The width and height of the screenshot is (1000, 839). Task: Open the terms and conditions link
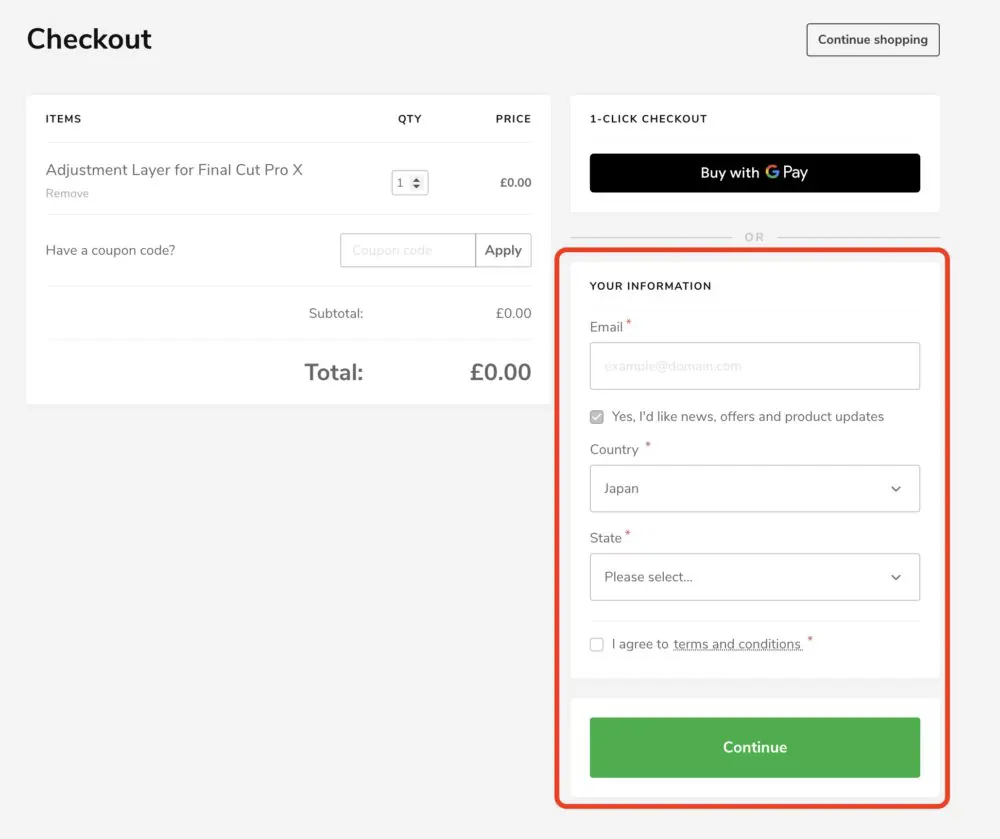point(737,645)
